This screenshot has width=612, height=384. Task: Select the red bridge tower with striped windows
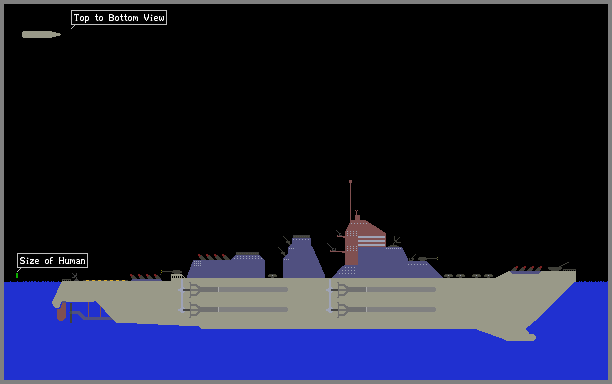[x=365, y=240]
